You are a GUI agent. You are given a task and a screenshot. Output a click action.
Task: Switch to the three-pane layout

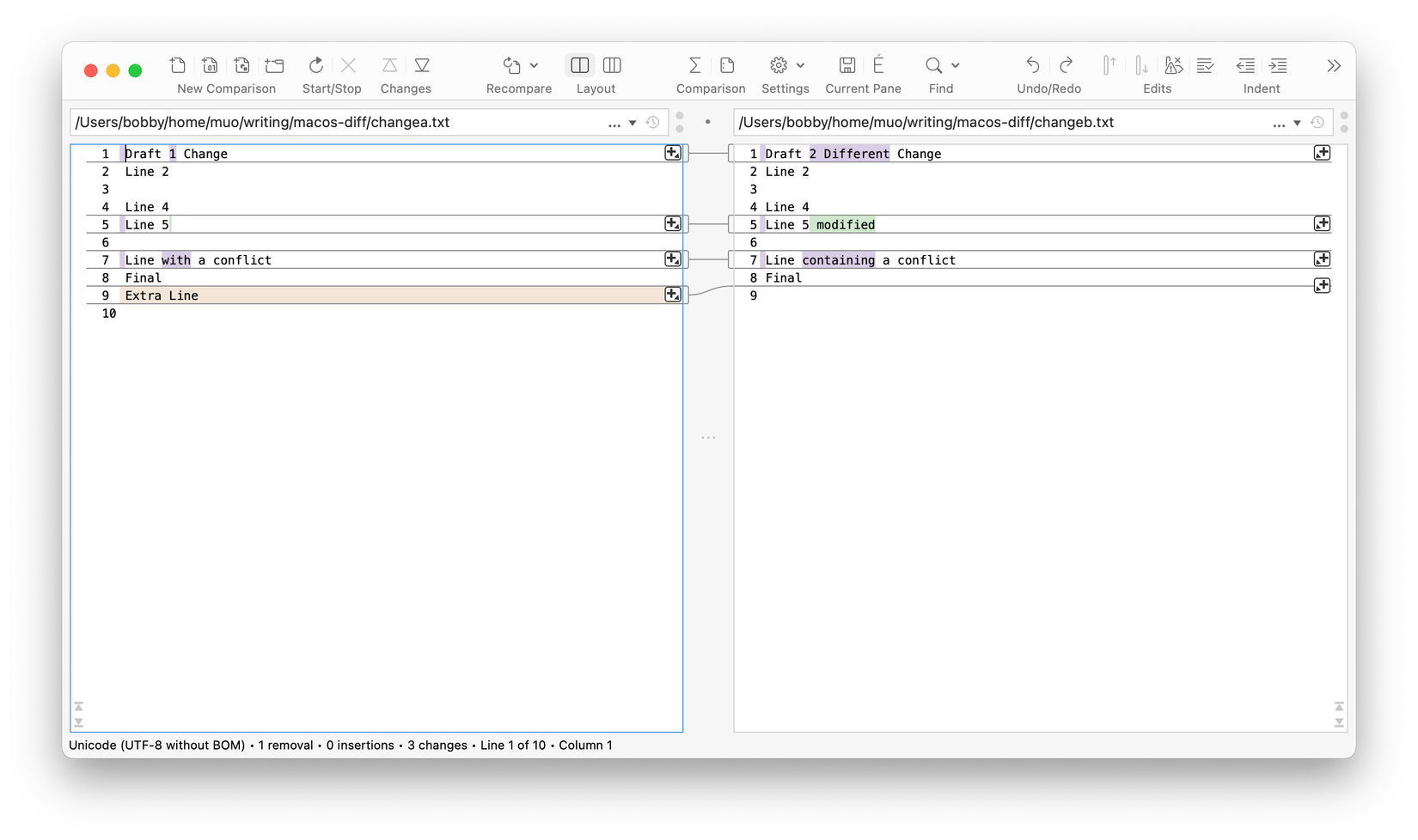[x=612, y=66]
